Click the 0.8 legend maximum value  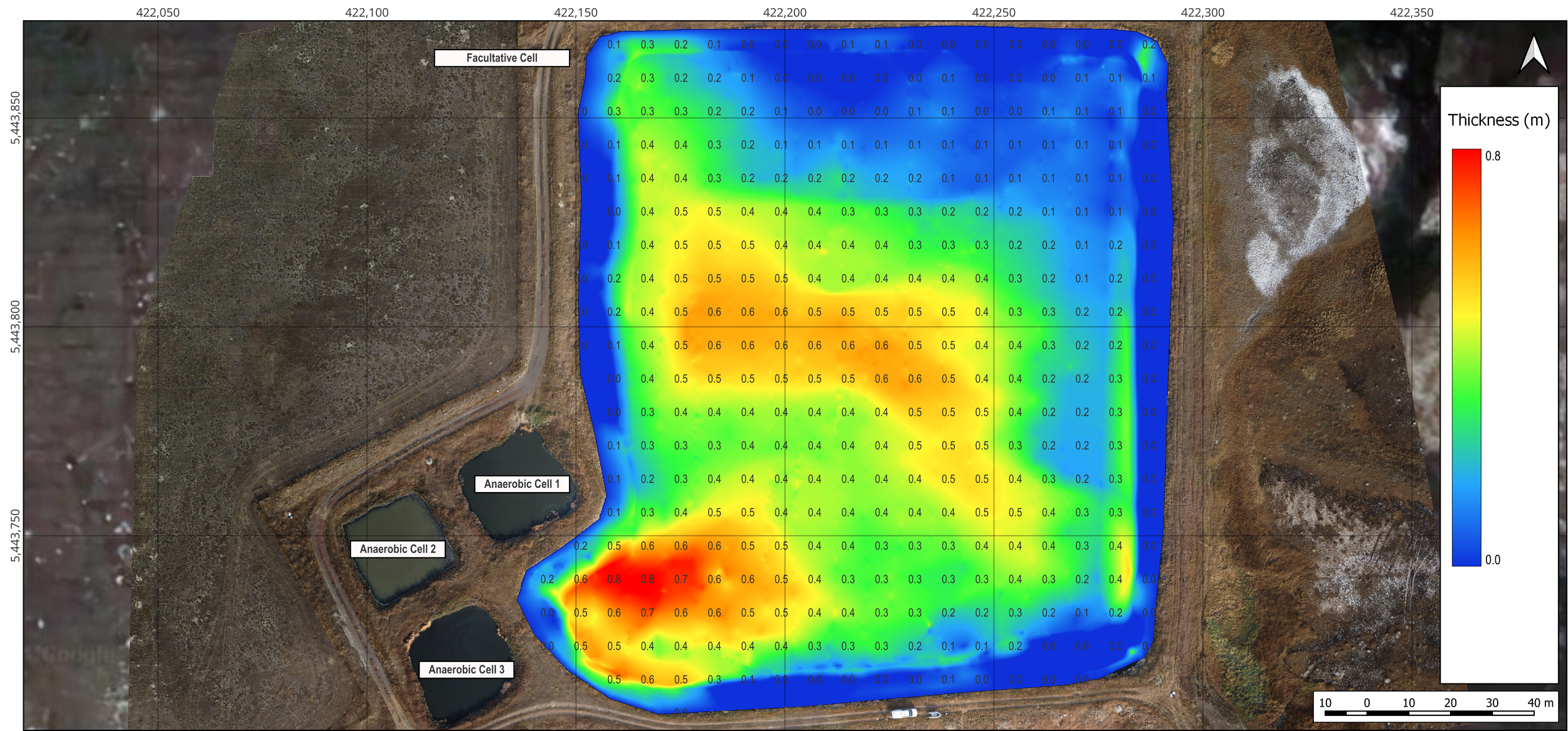[x=1493, y=156]
